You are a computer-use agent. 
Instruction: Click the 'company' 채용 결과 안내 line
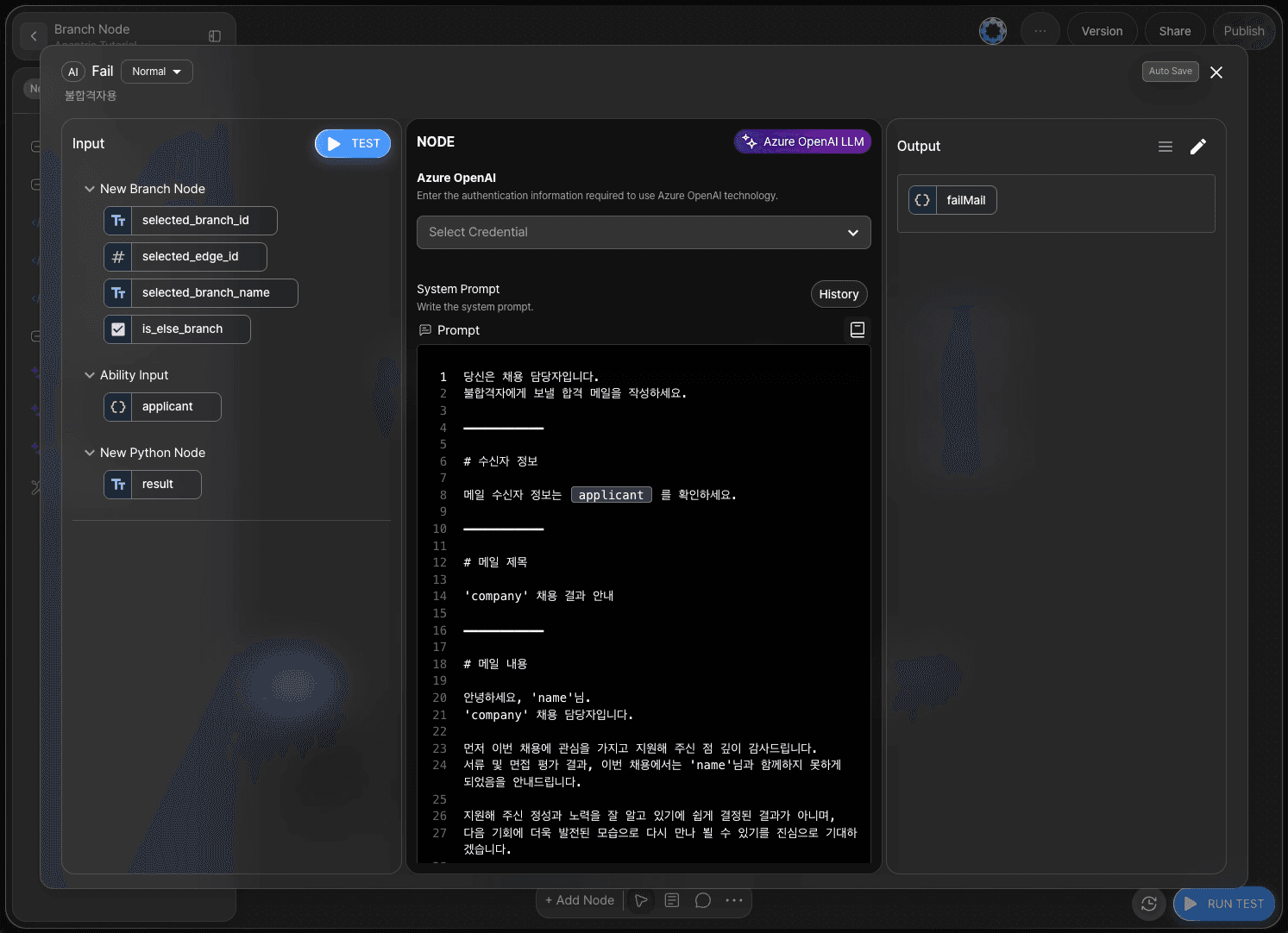point(539,596)
